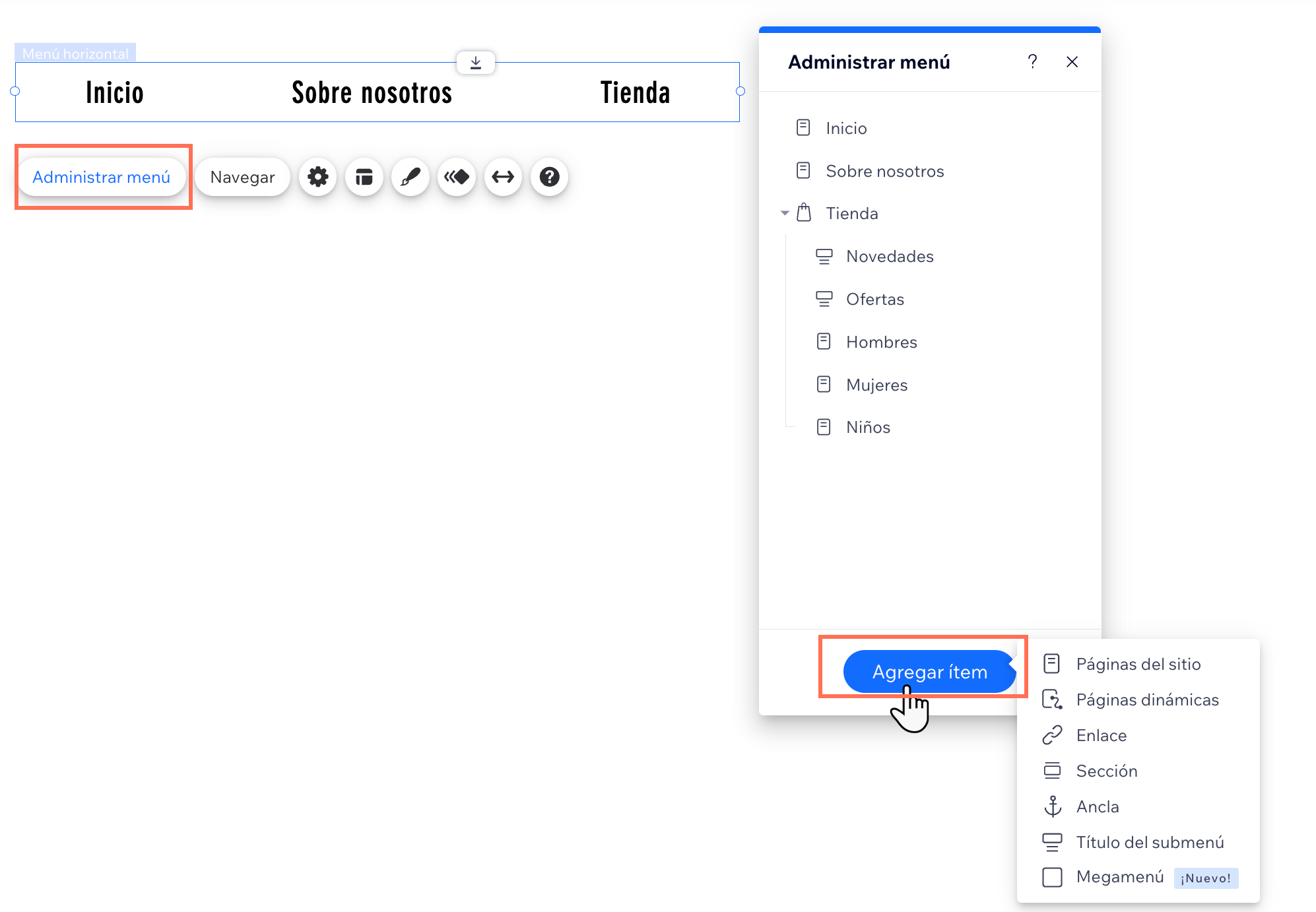Click the left resize handle of menu
The width and height of the screenshot is (1316, 912).
pos(15,91)
